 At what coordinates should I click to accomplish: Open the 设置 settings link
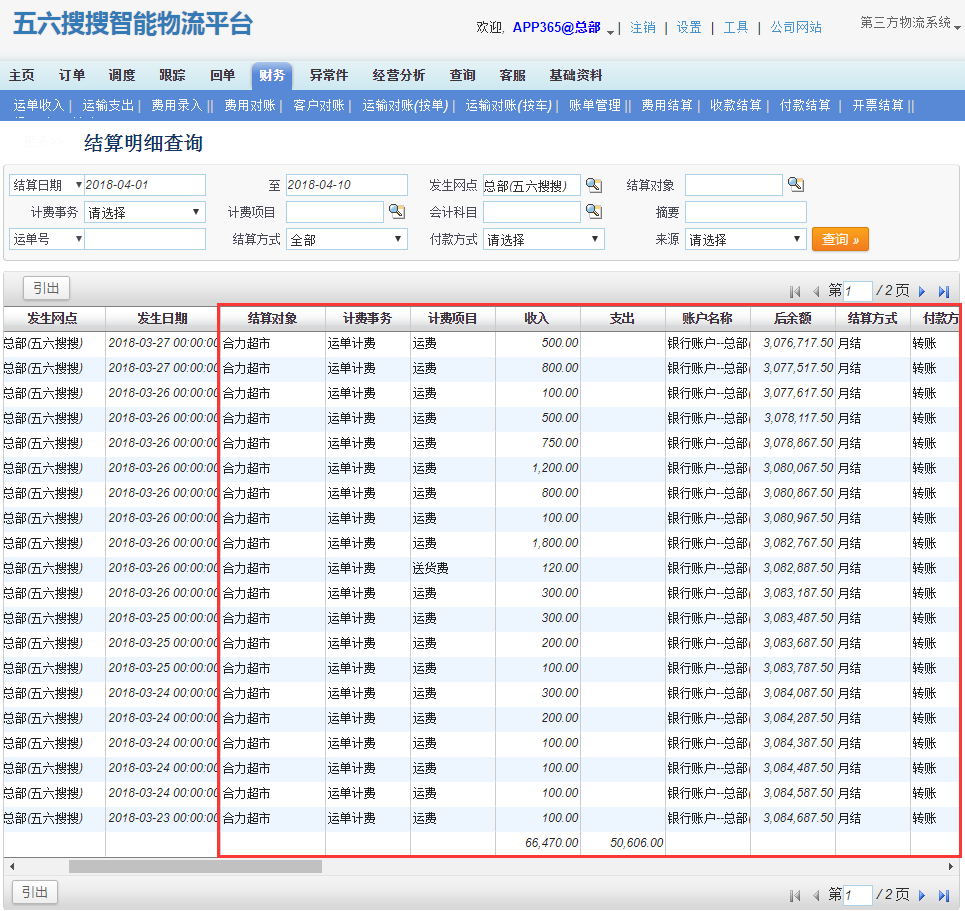[689, 27]
